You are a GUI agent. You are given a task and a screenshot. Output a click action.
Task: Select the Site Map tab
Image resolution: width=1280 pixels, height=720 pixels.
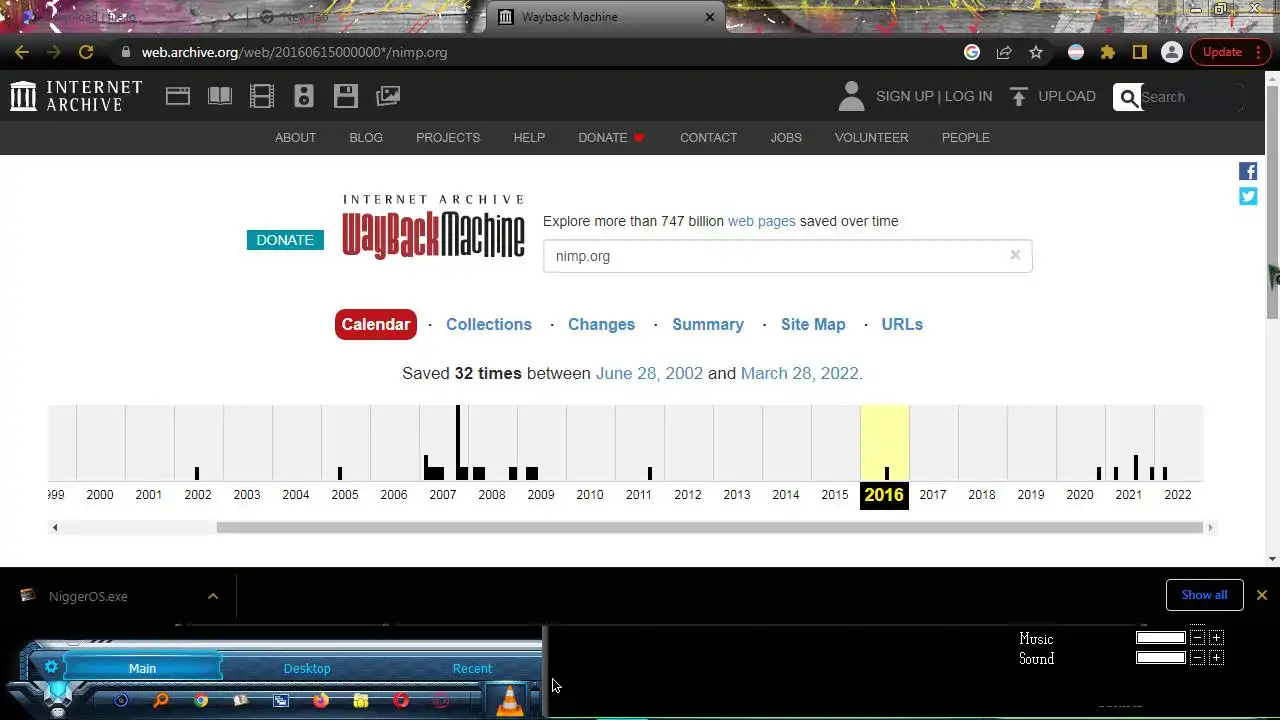[813, 324]
